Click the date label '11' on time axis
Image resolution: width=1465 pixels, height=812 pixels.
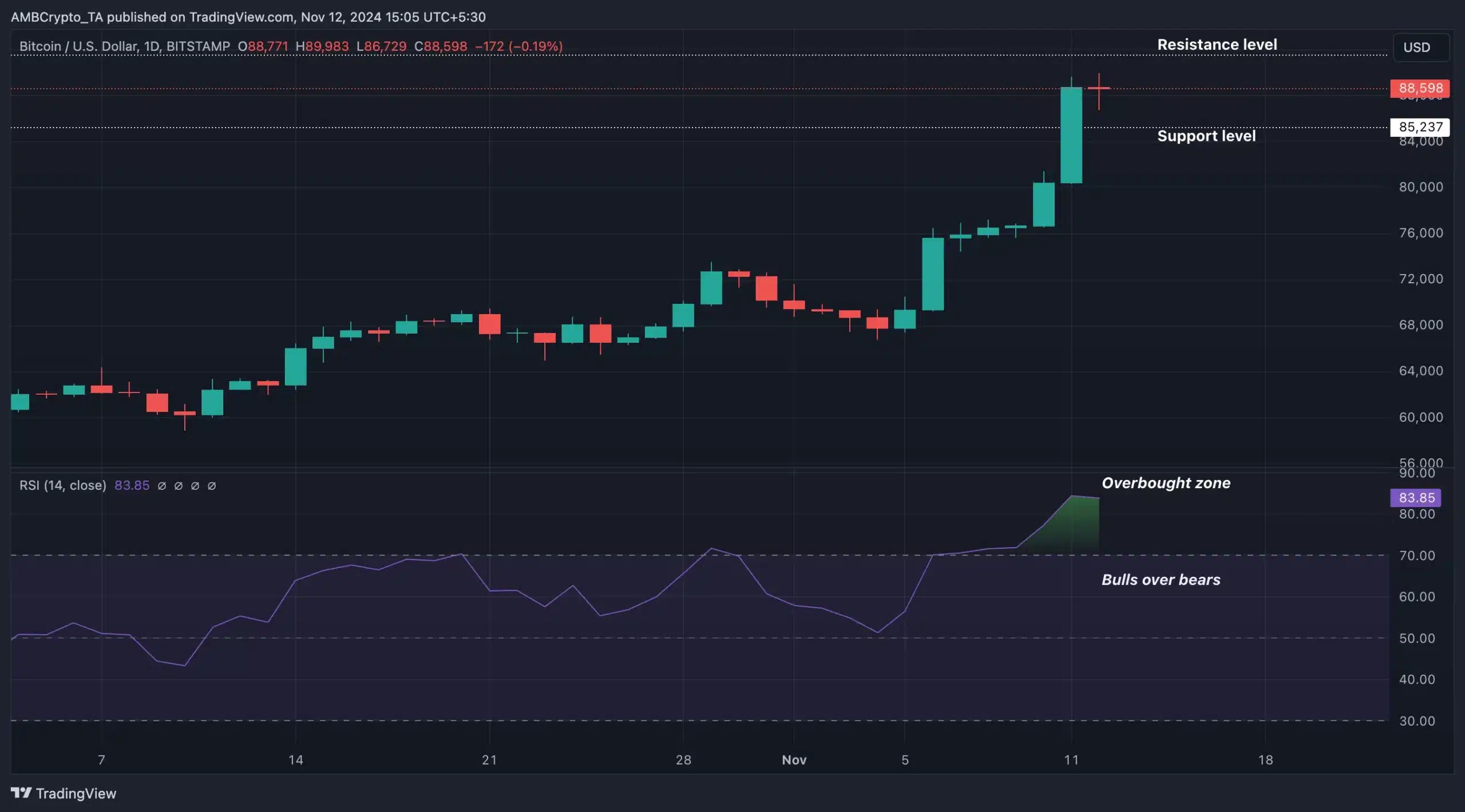[1071, 760]
